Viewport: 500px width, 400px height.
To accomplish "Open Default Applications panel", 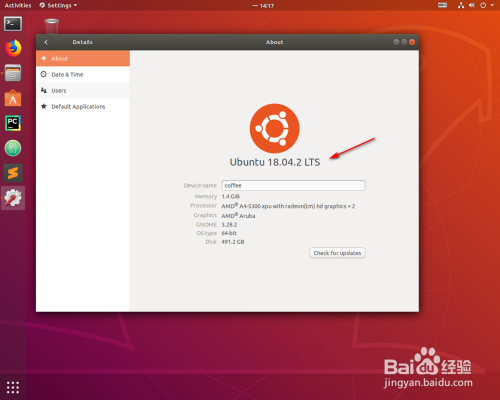I will 83,106.
